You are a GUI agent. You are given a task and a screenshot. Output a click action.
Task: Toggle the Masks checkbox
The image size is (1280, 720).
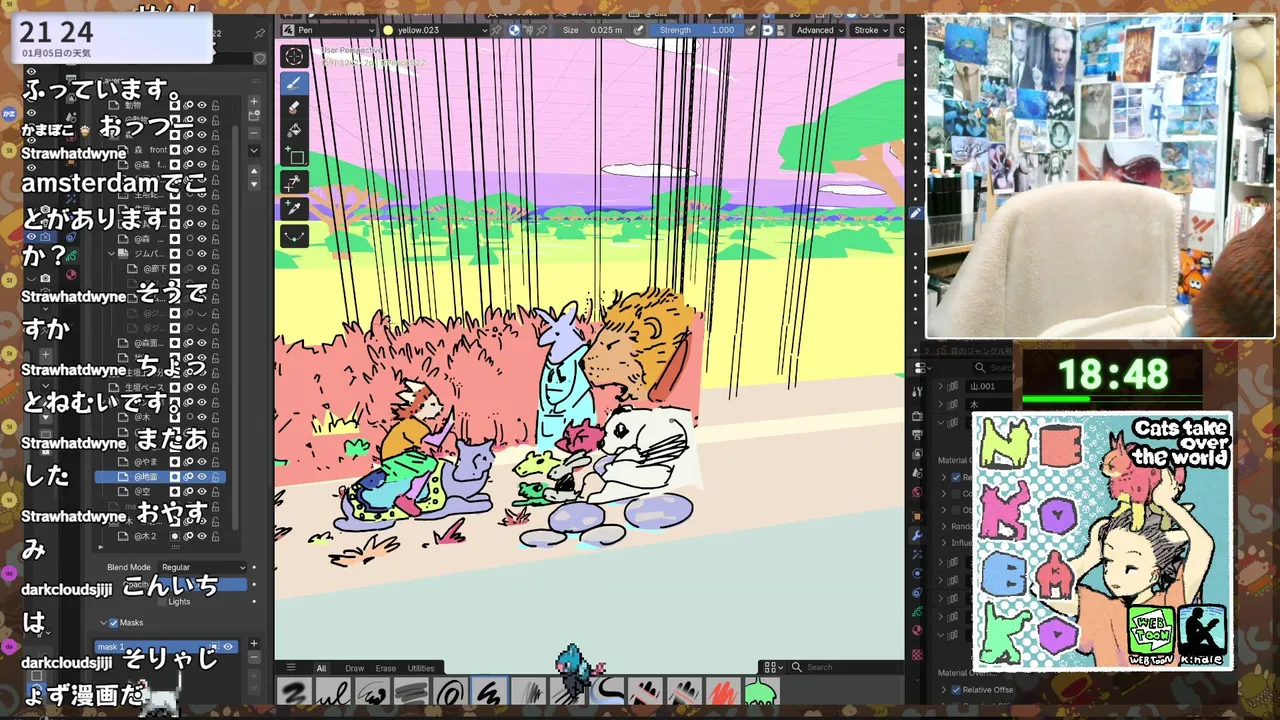[x=113, y=622]
